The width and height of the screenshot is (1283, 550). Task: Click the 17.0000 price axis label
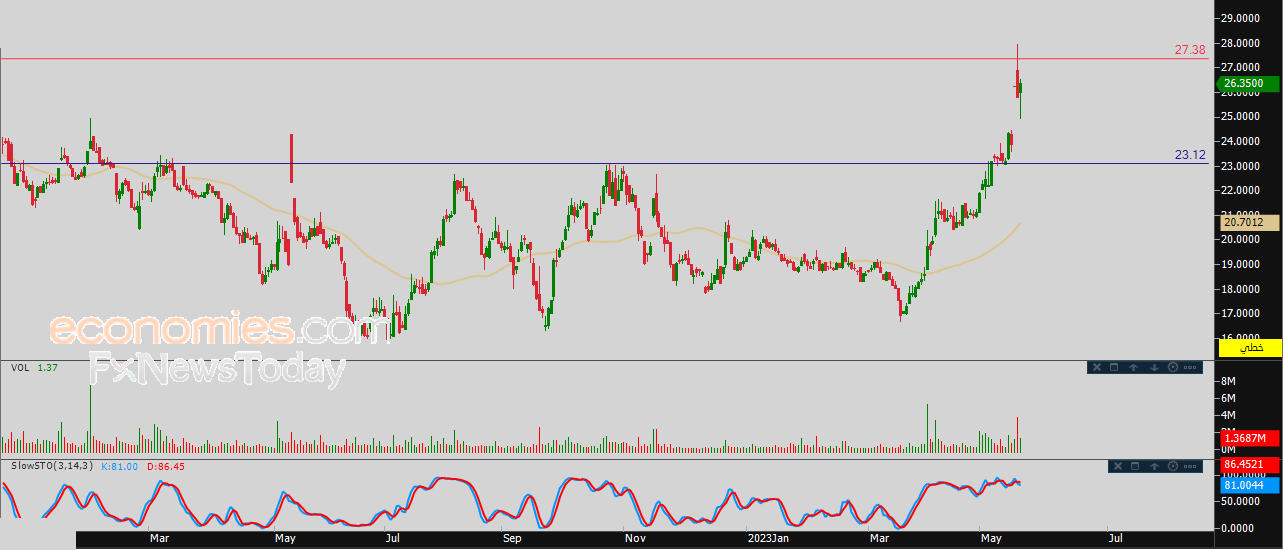(1241, 314)
